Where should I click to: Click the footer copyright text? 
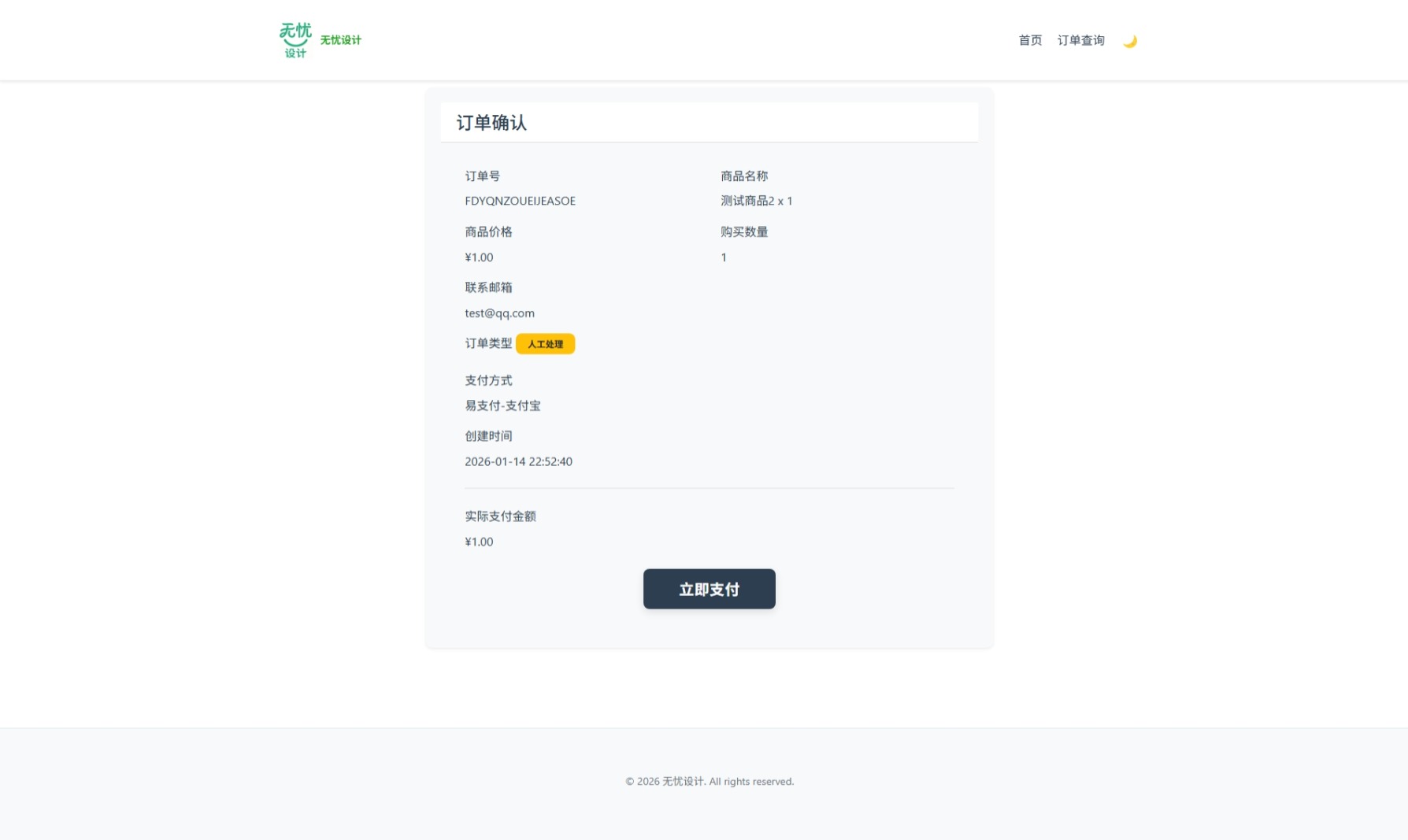[710, 782]
